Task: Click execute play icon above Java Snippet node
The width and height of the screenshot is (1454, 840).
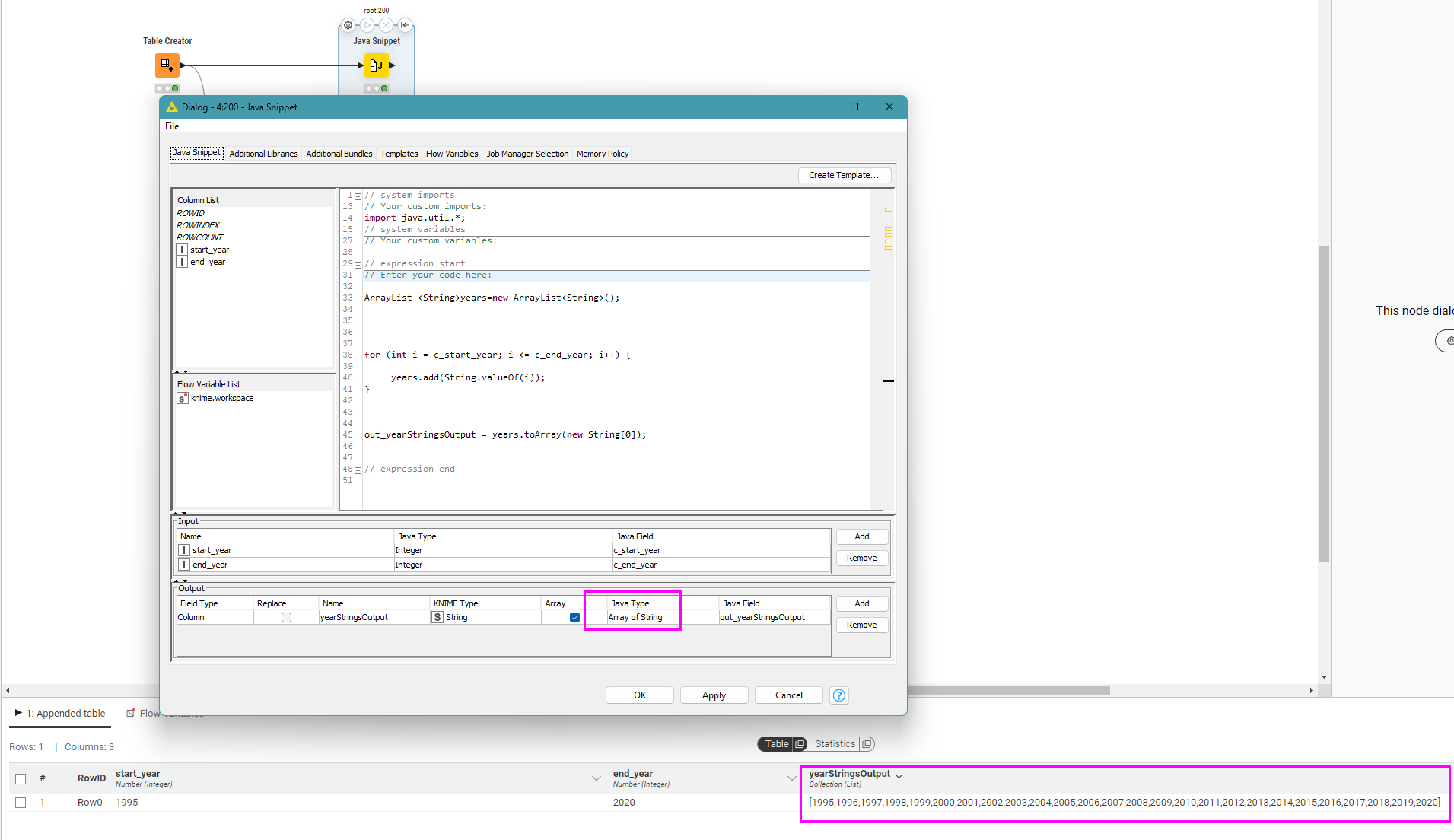Action: [x=367, y=25]
